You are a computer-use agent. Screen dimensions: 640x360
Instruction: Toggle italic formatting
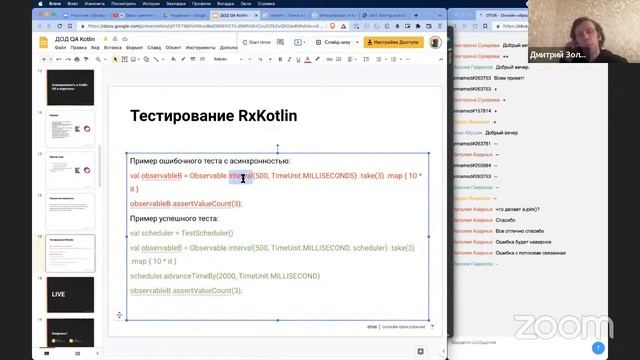coord(289,60)
